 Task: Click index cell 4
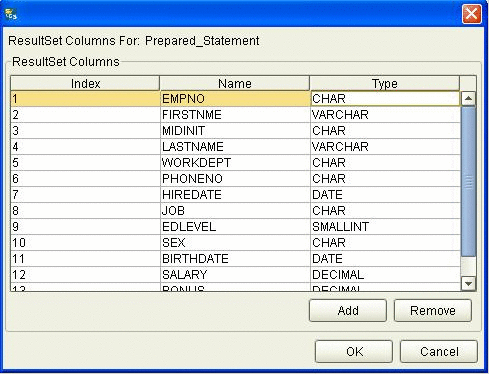tap(85, 147)
